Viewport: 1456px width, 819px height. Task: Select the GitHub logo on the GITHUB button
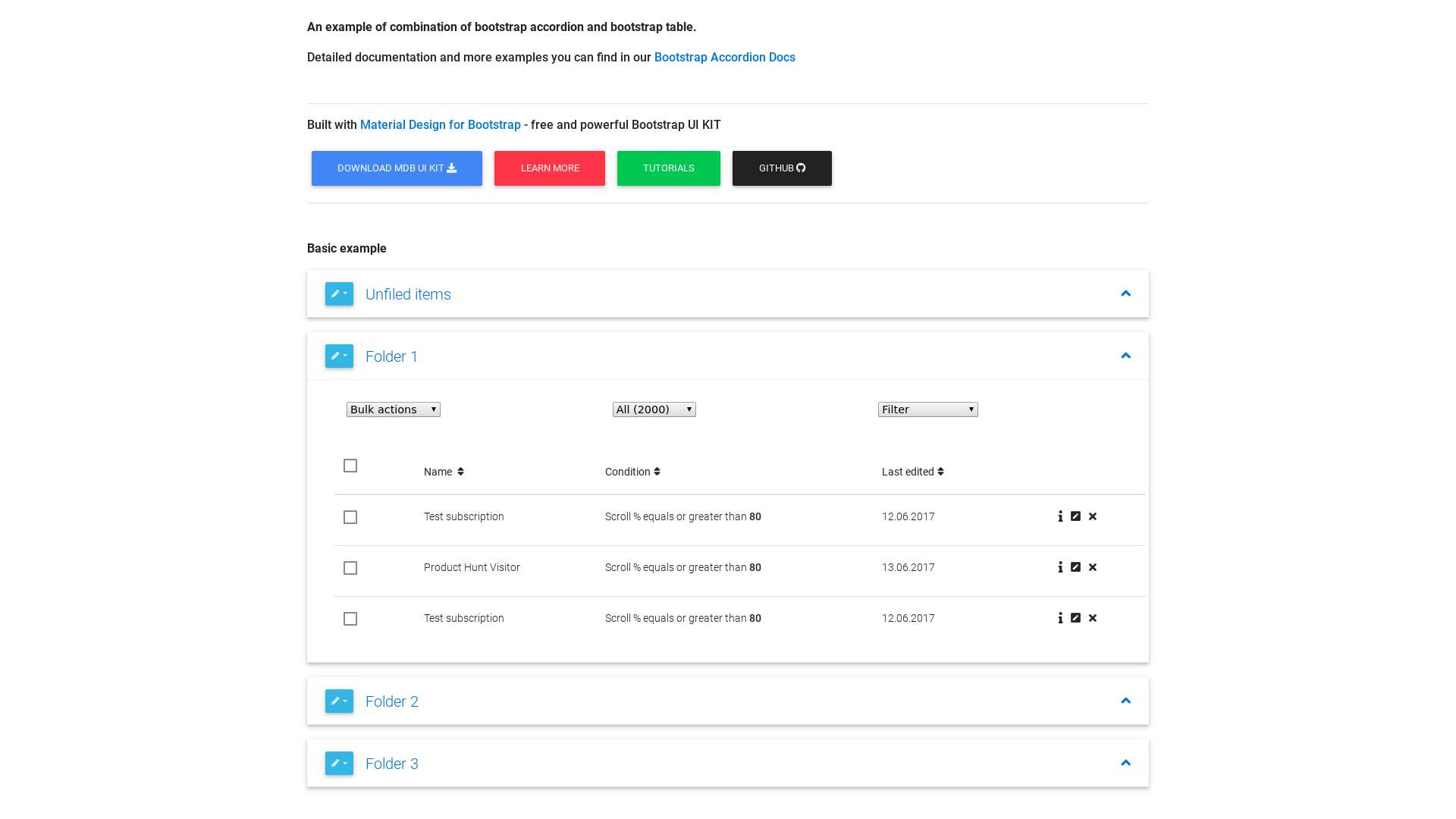pos(802,168)
